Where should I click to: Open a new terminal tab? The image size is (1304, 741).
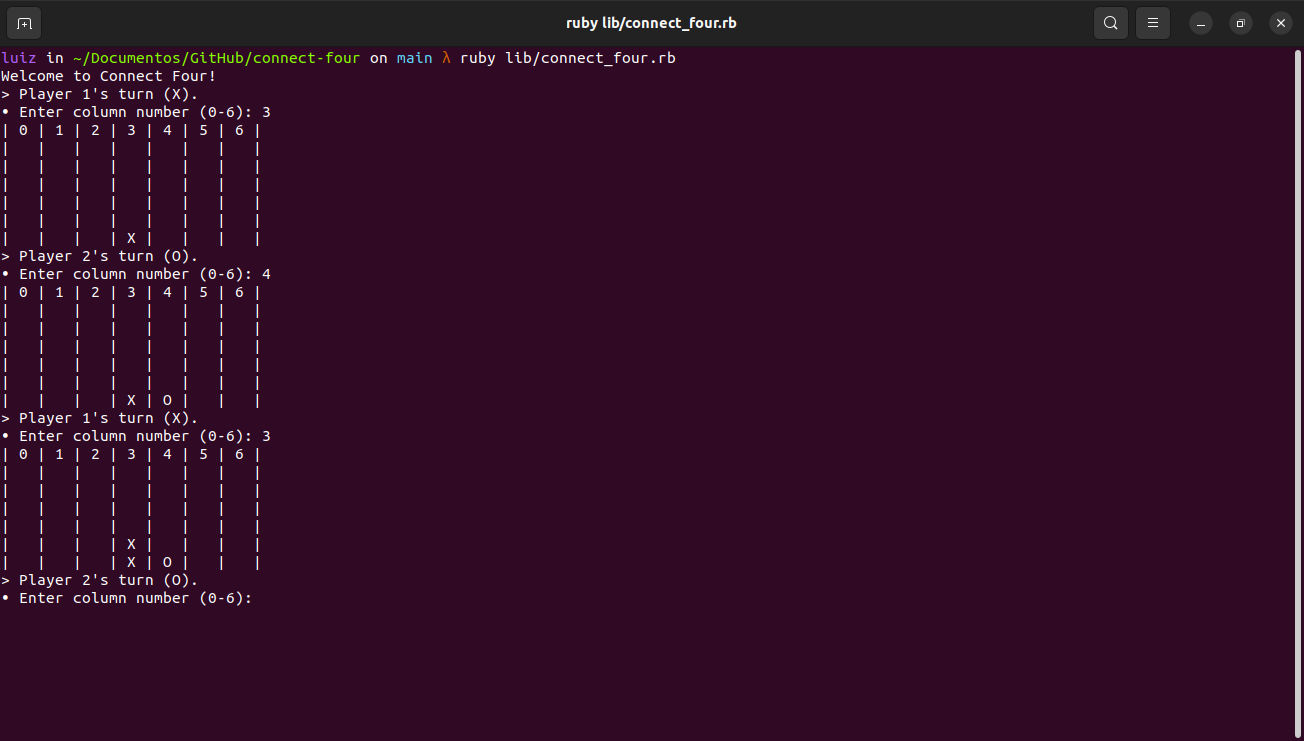click(x=24, y=23)
